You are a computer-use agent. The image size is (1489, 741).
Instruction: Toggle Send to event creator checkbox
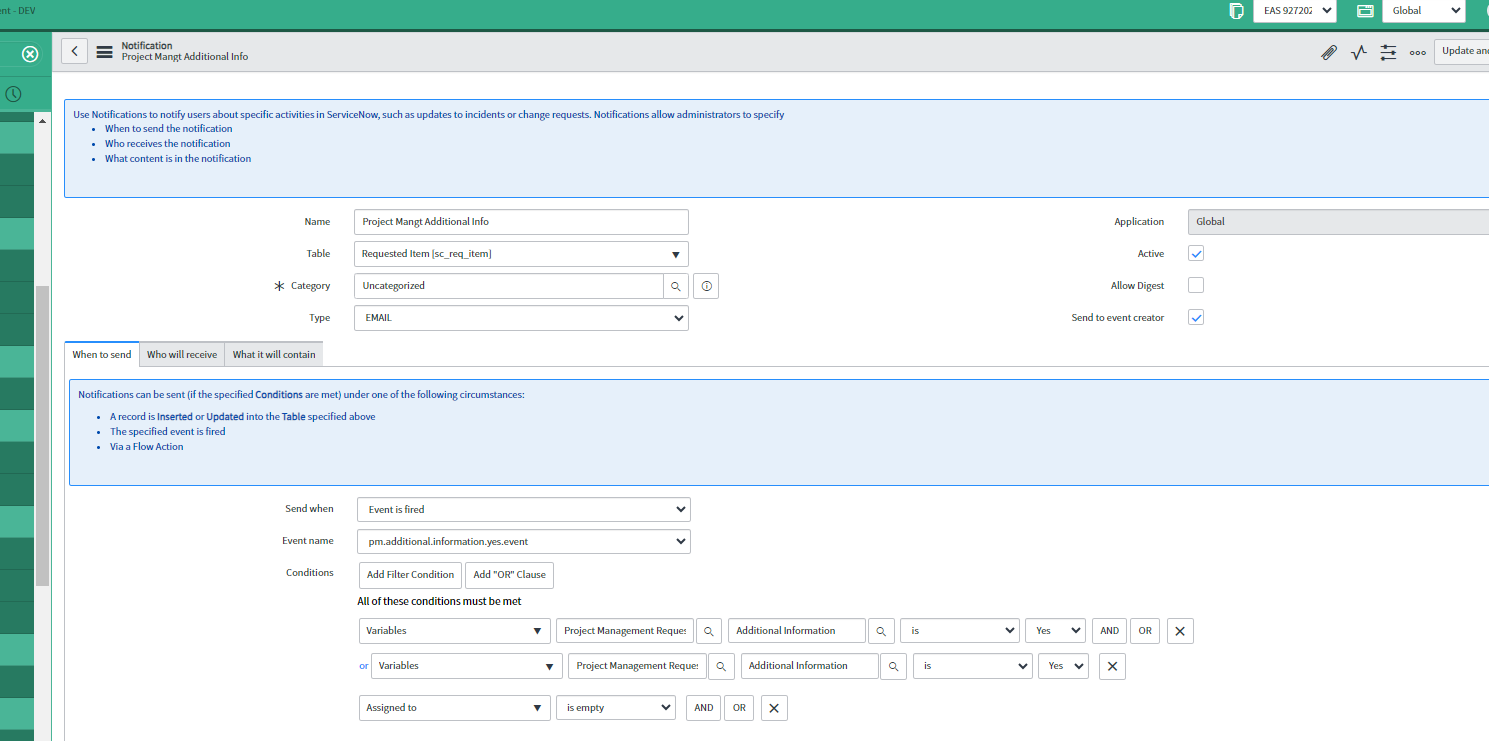(x=1196, y=317)
